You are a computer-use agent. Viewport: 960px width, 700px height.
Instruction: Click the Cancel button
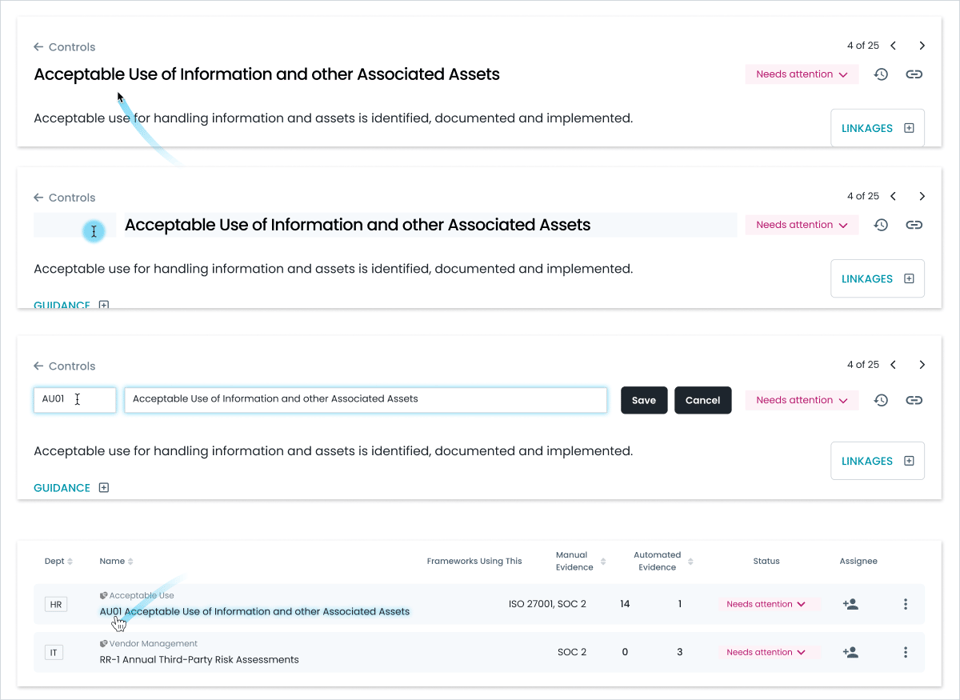point(702,400)
